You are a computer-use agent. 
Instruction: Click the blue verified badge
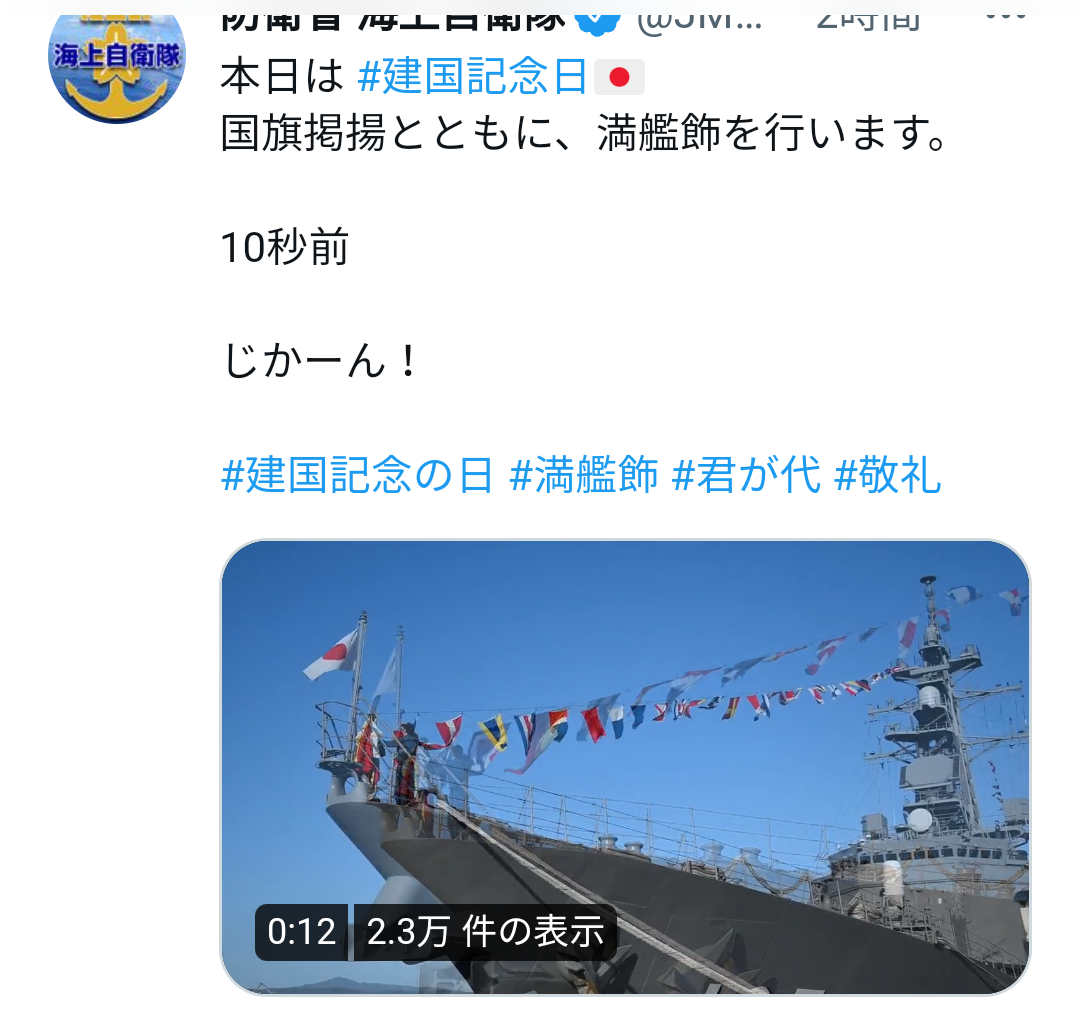[x=596, y=23]
